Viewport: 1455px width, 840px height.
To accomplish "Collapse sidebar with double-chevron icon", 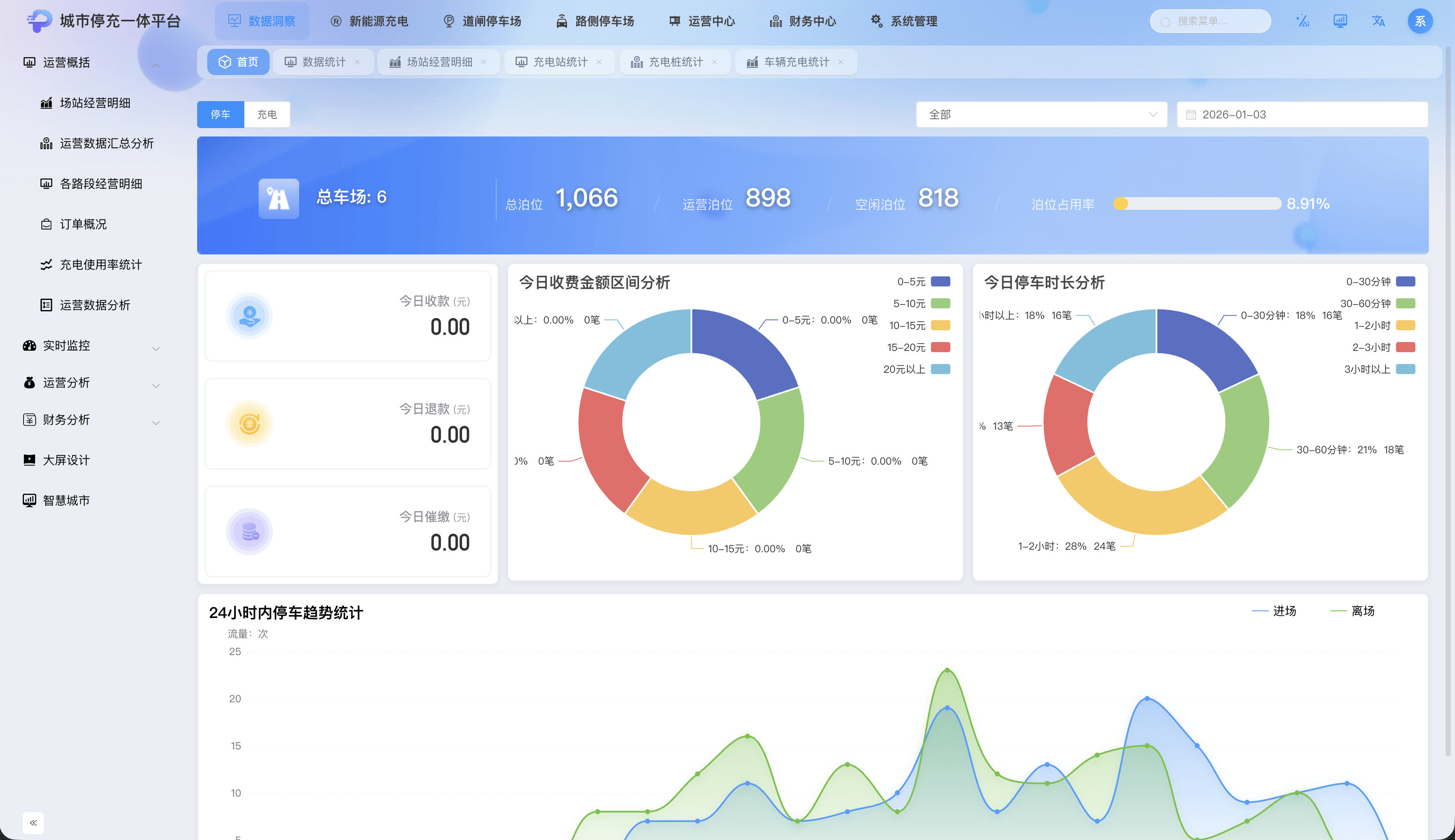I will click(33, 823).
